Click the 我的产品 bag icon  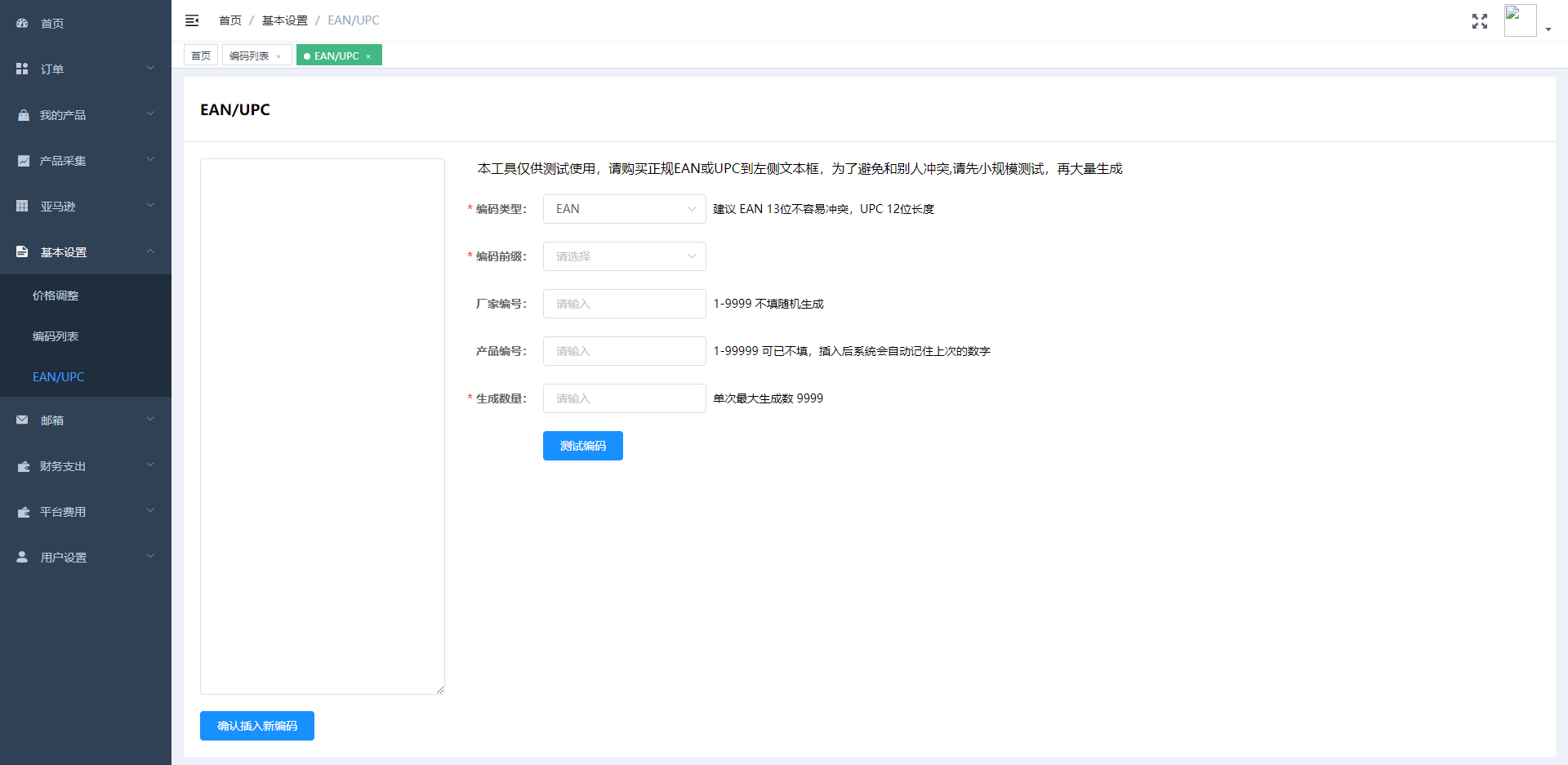(x=23, y=115)
